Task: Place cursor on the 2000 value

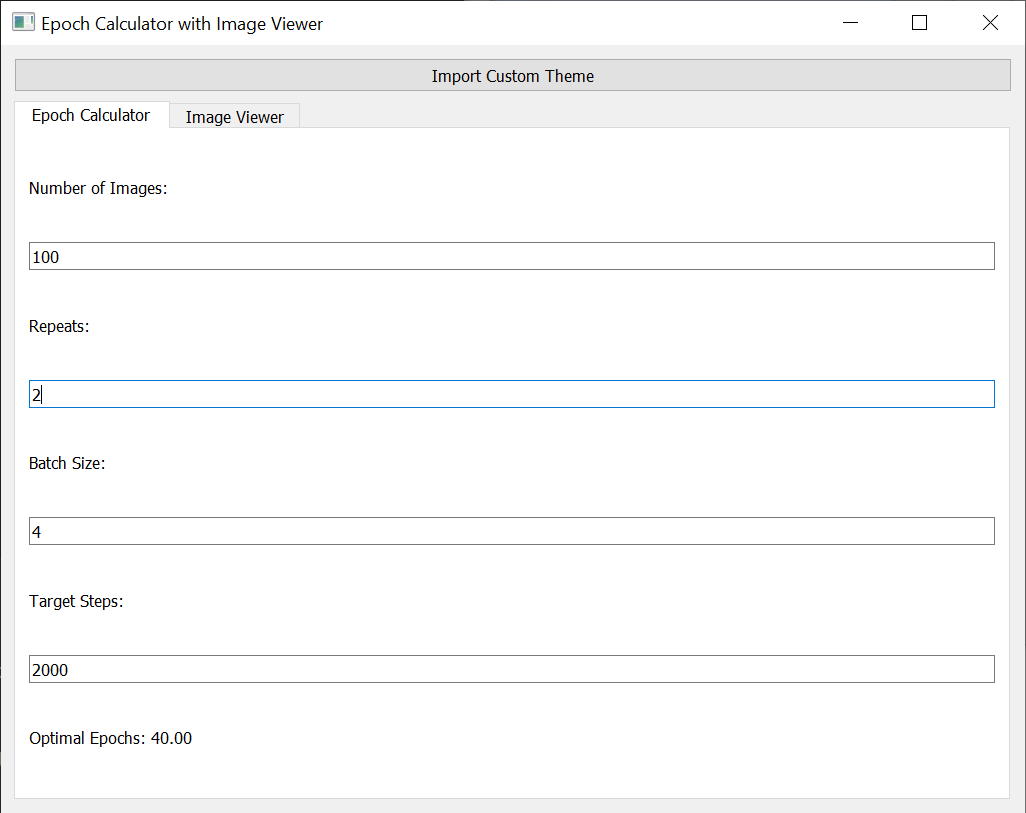Action: click(50, 670)
